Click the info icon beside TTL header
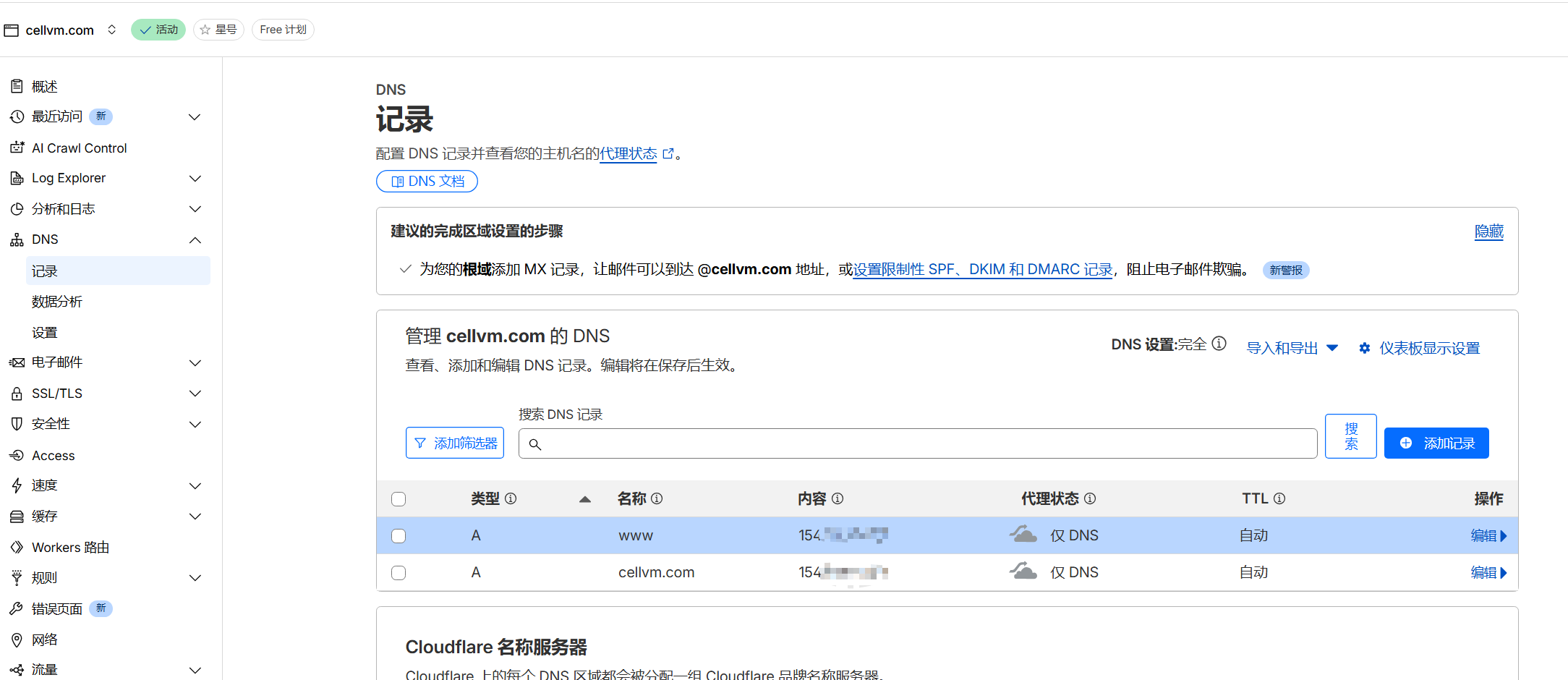The width and height of the screenshot is (1568, 680). (1279, 499)
